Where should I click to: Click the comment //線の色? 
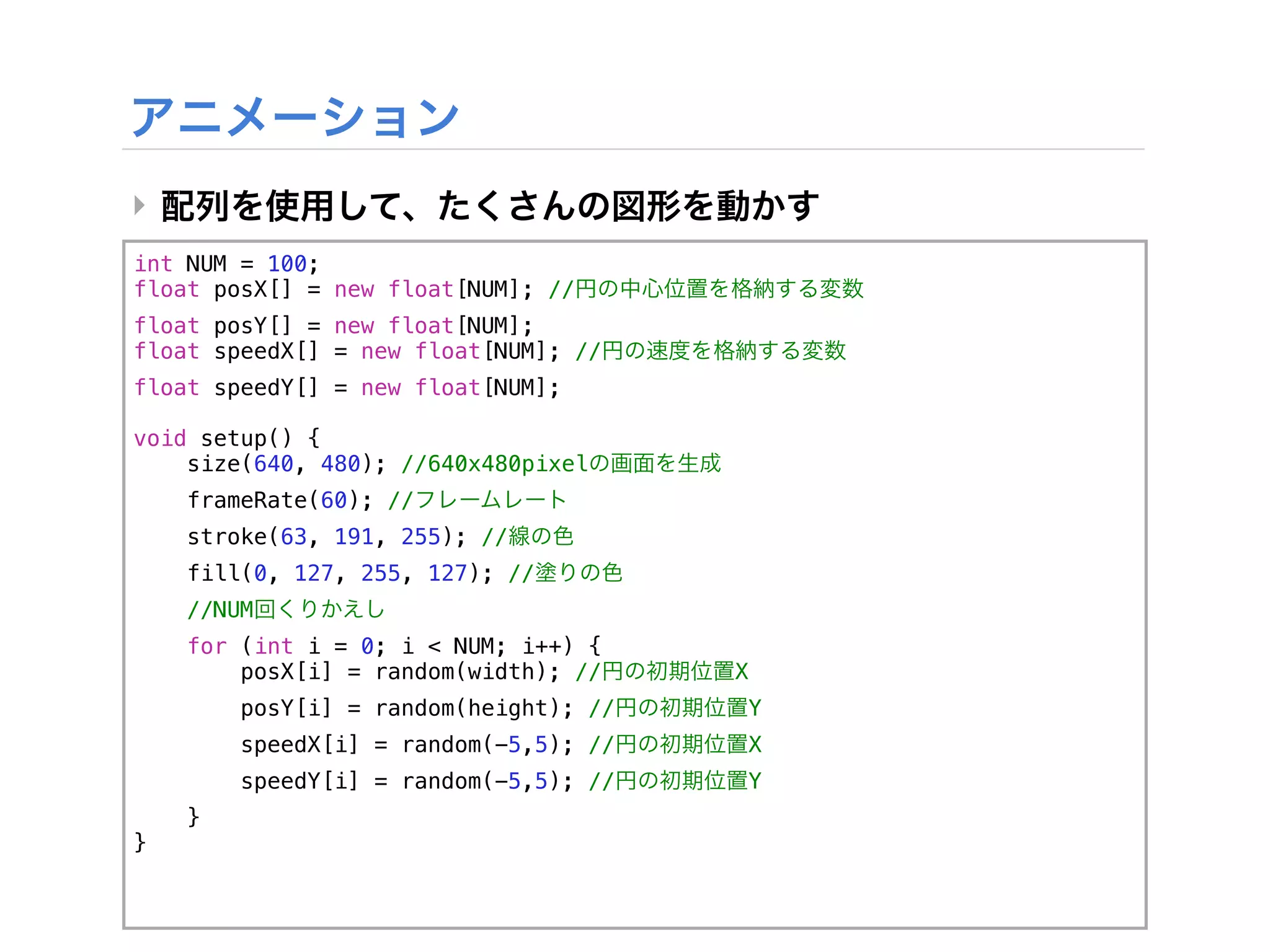[528, 537]
